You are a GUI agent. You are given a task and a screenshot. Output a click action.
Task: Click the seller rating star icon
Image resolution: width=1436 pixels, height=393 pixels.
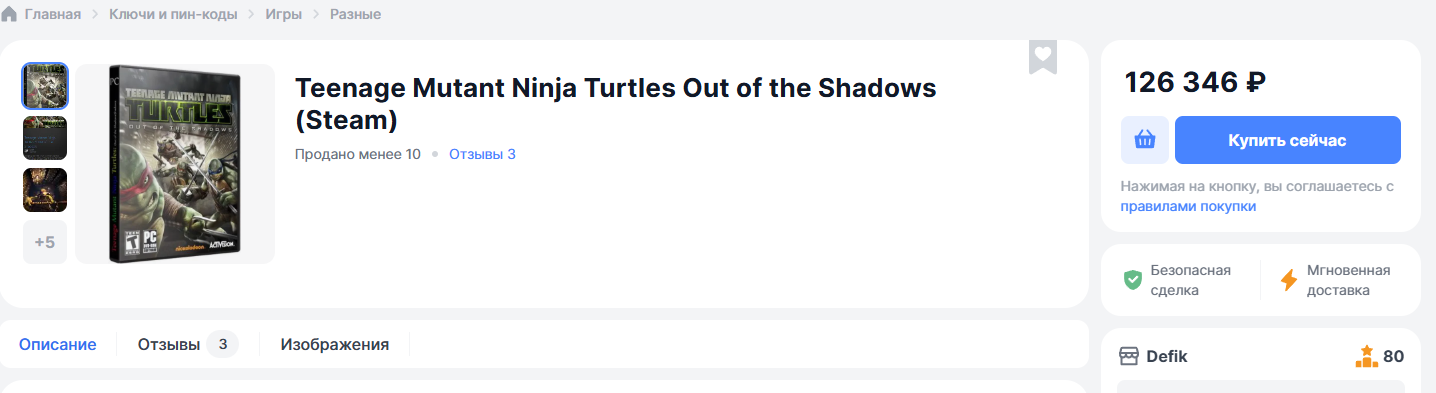[1366, 355]
